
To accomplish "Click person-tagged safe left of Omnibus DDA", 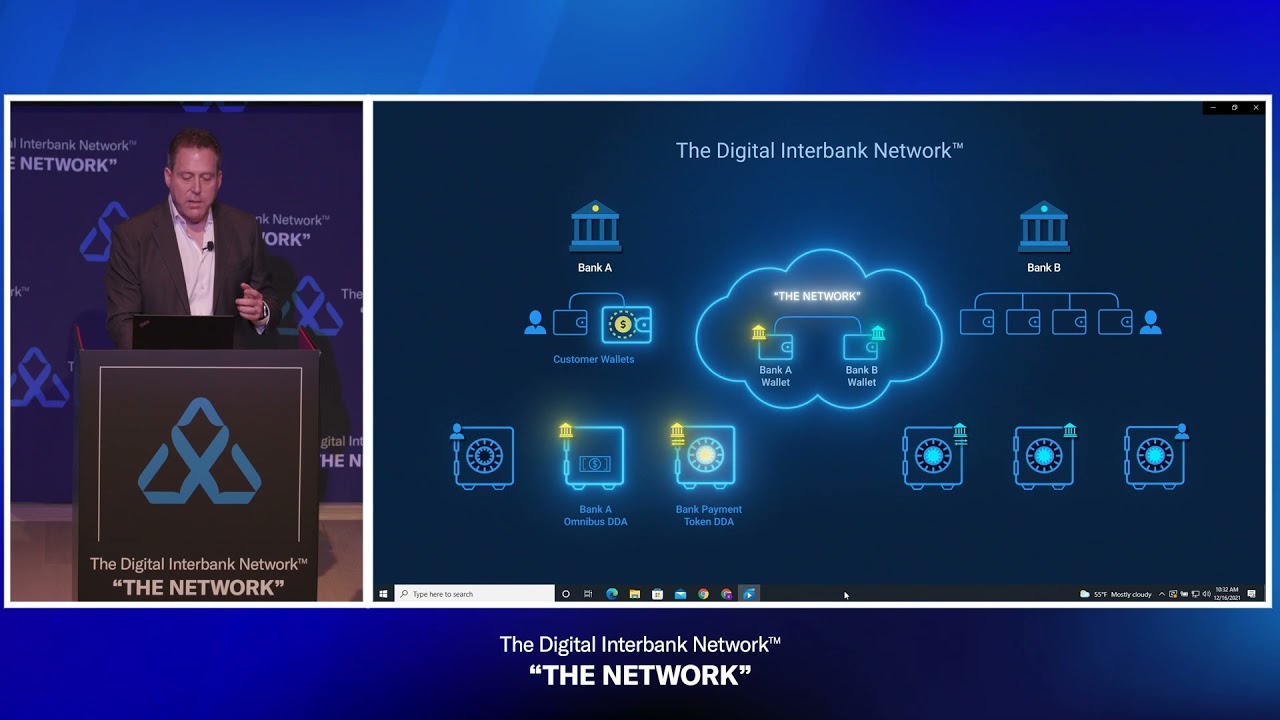I will click(x=483, y=456).
